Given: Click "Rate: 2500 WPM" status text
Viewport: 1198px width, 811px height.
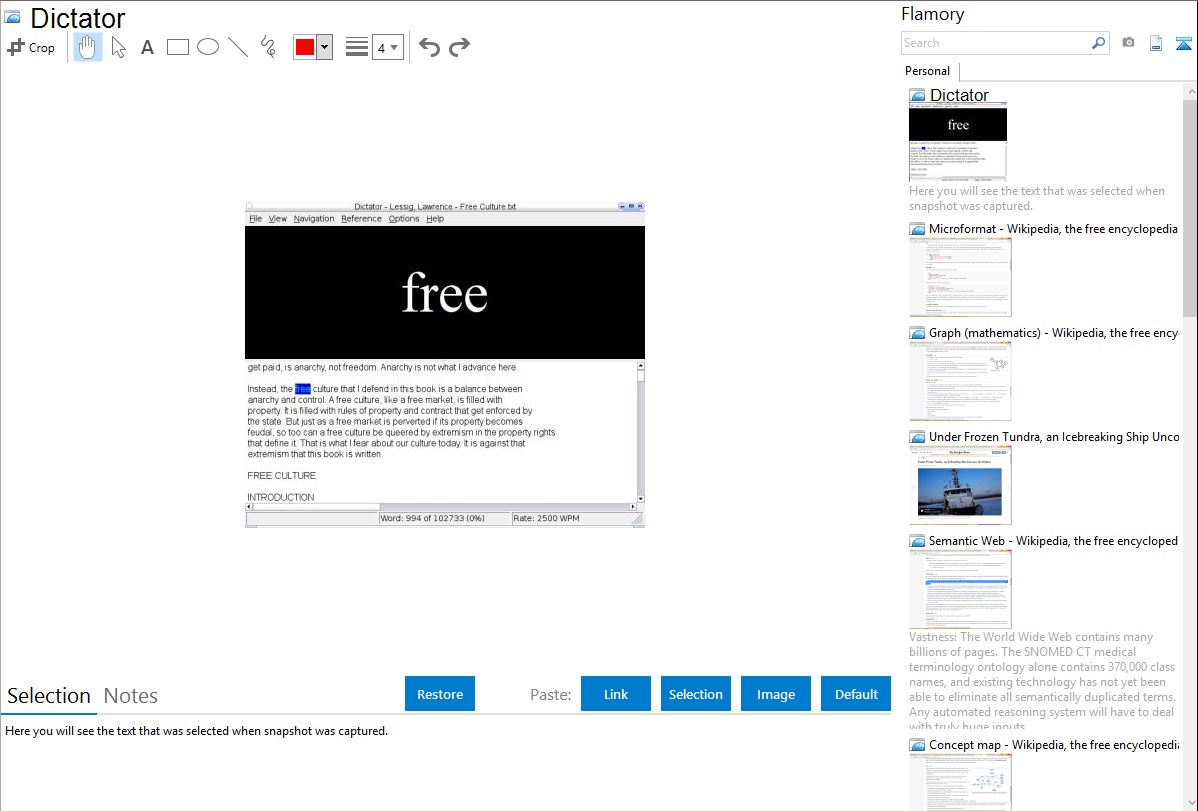Looking at the screenshot, I should coord(546,518).
